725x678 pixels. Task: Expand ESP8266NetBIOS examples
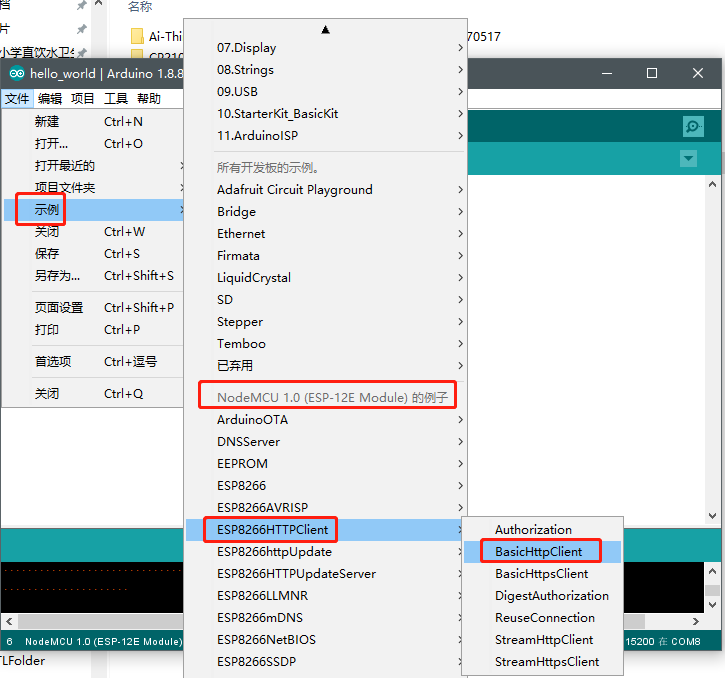point(326,640)
